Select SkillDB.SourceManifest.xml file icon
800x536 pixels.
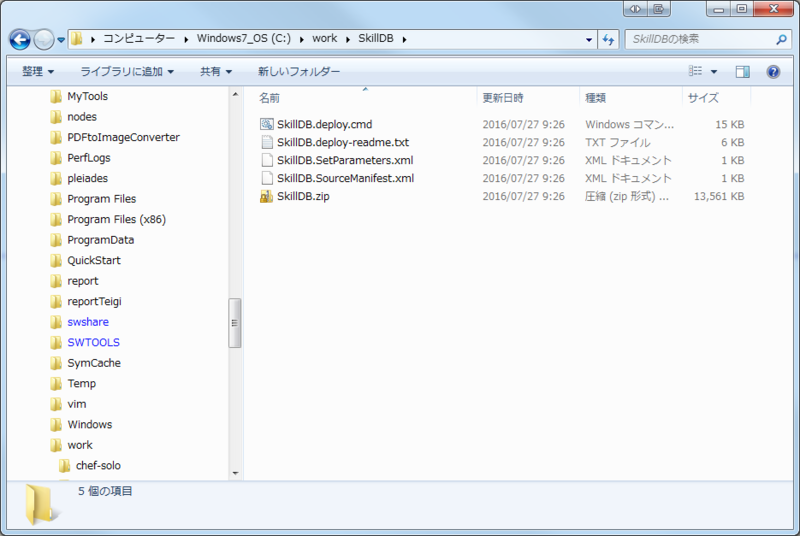267,178
